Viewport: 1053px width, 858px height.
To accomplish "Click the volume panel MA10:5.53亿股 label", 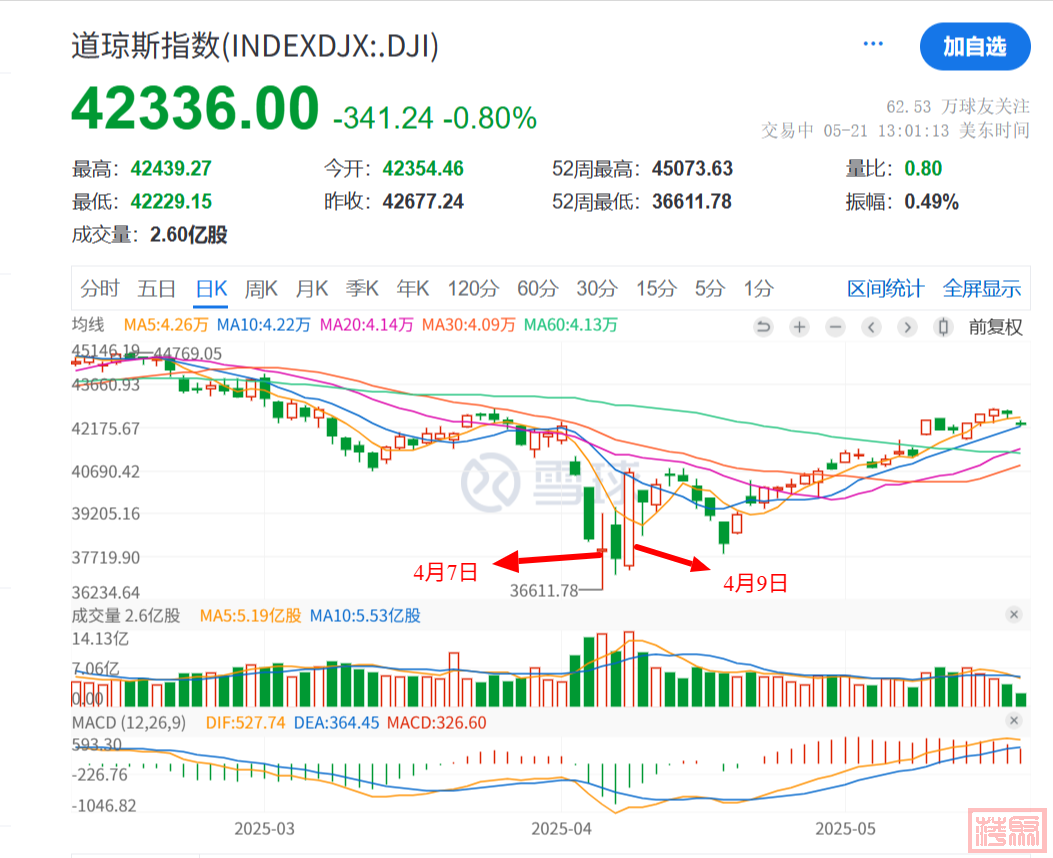I will click(365, 616).
